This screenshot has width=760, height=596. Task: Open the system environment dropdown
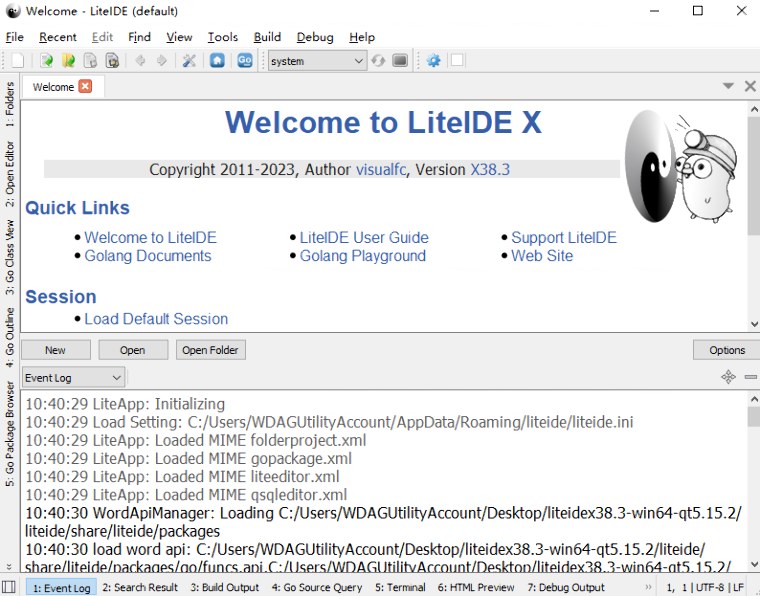click(x=317, y=61)
